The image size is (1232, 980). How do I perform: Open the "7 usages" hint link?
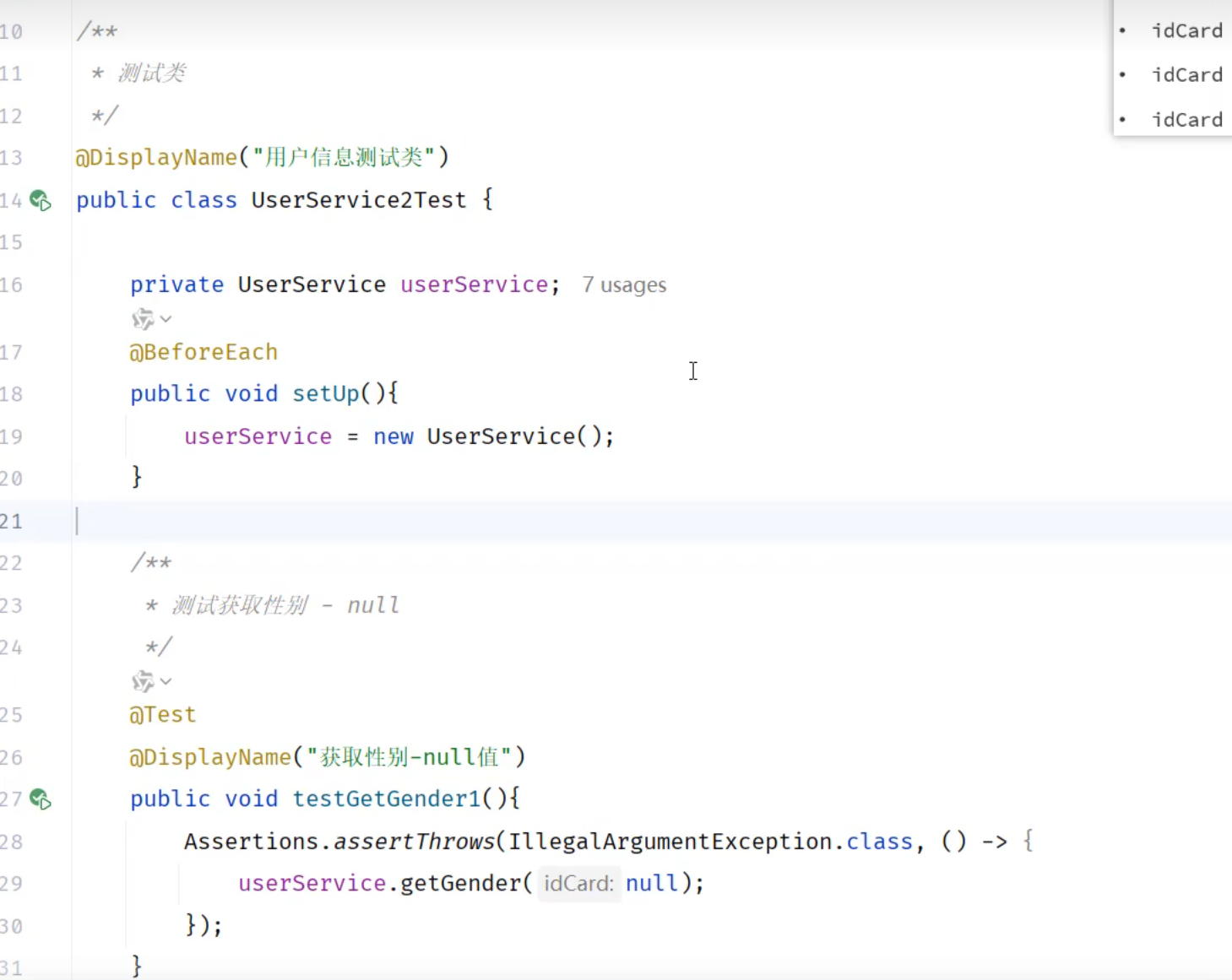tap(624, 285)
